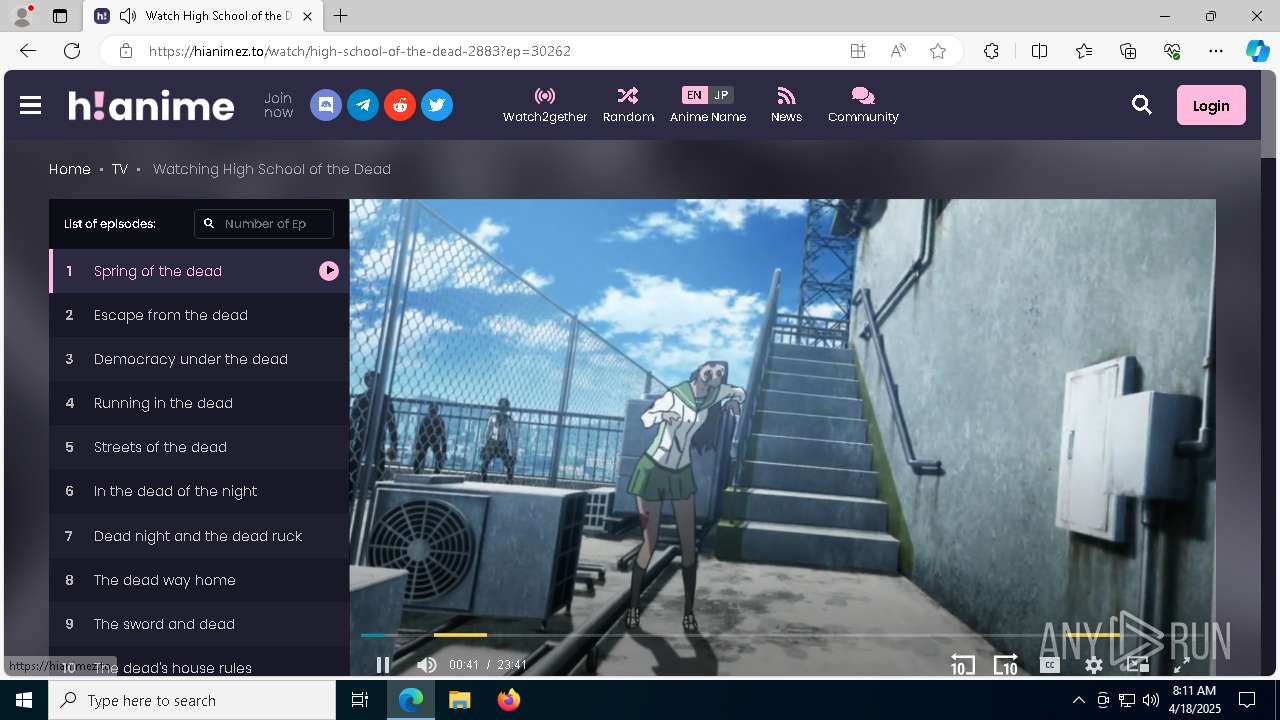Mute the video player volume
The width and height of the screenshot is (1280, 720).
click(426, 665)
